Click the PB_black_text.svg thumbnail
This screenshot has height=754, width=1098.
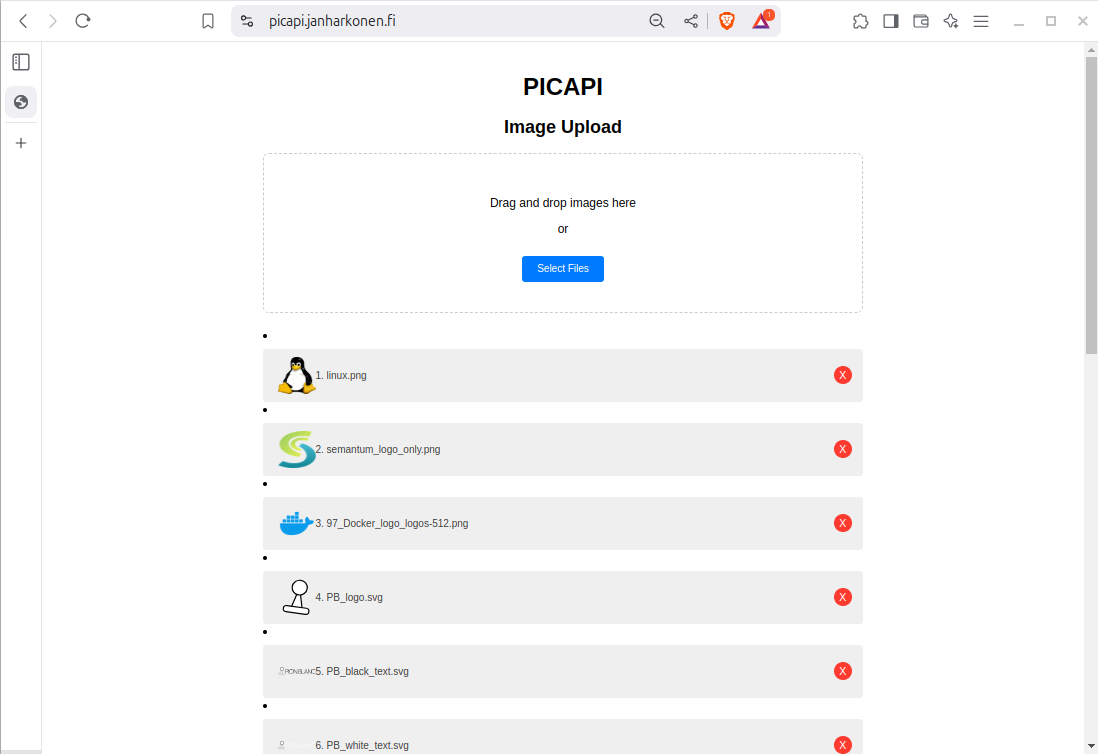pos(296,671)
